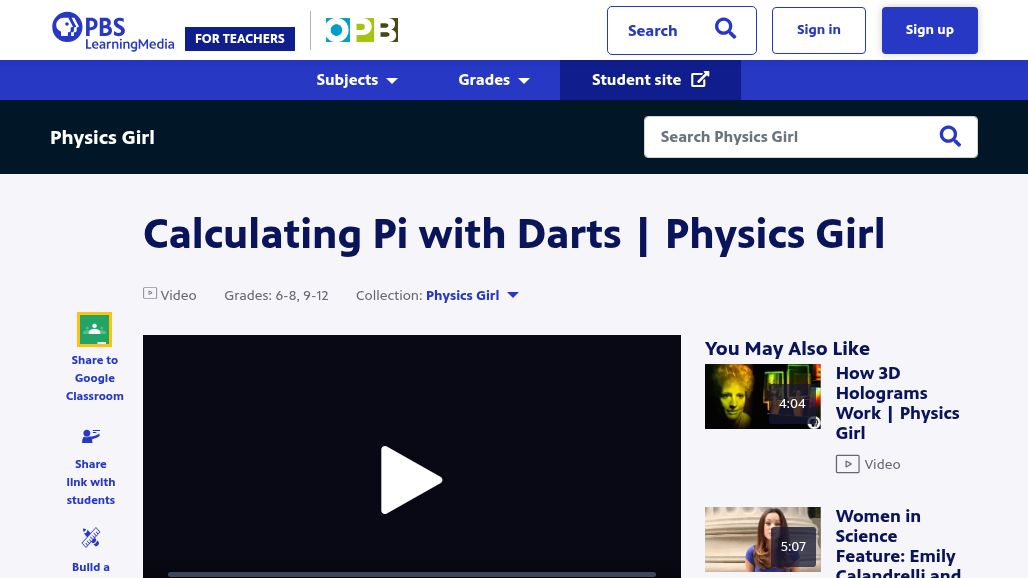Viewport: 1028px width, 578px height.
Task: Click the FOR TEACHERS badge
Action: [x=240, y=39]
